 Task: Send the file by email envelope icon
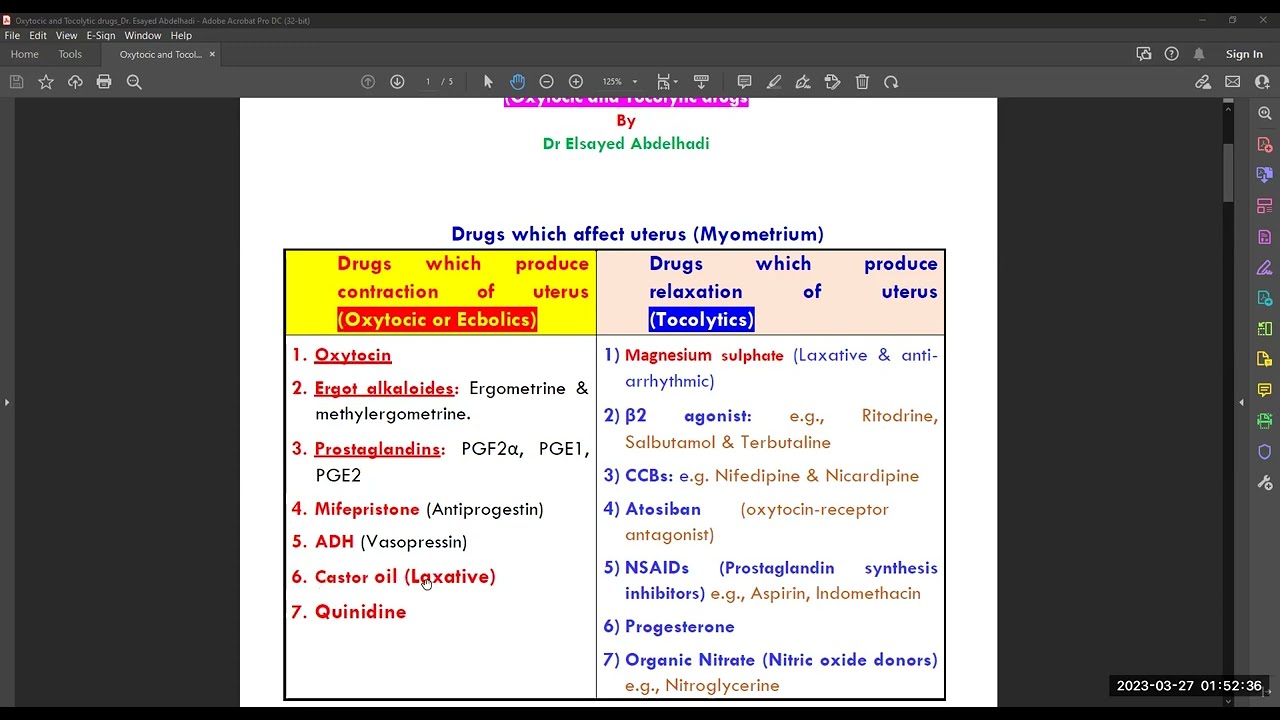point(1233,82)
